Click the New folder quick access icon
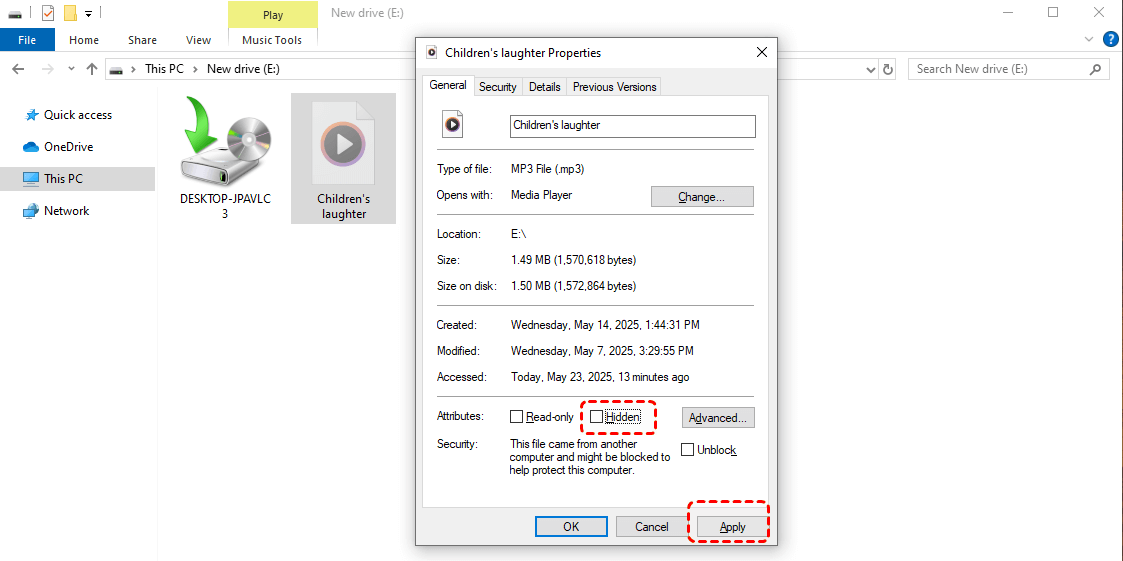Screen dimensions: 1123x561 (x=70, y=13)
